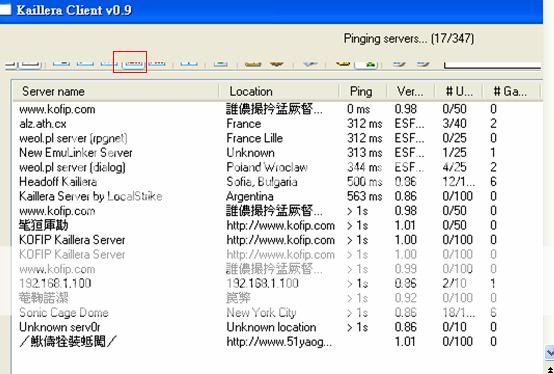Image resolution: width=554 pixels, height=374 pixels.
Task: Select the black KOFIP Kaillera Server row
Action: [72, 240]
